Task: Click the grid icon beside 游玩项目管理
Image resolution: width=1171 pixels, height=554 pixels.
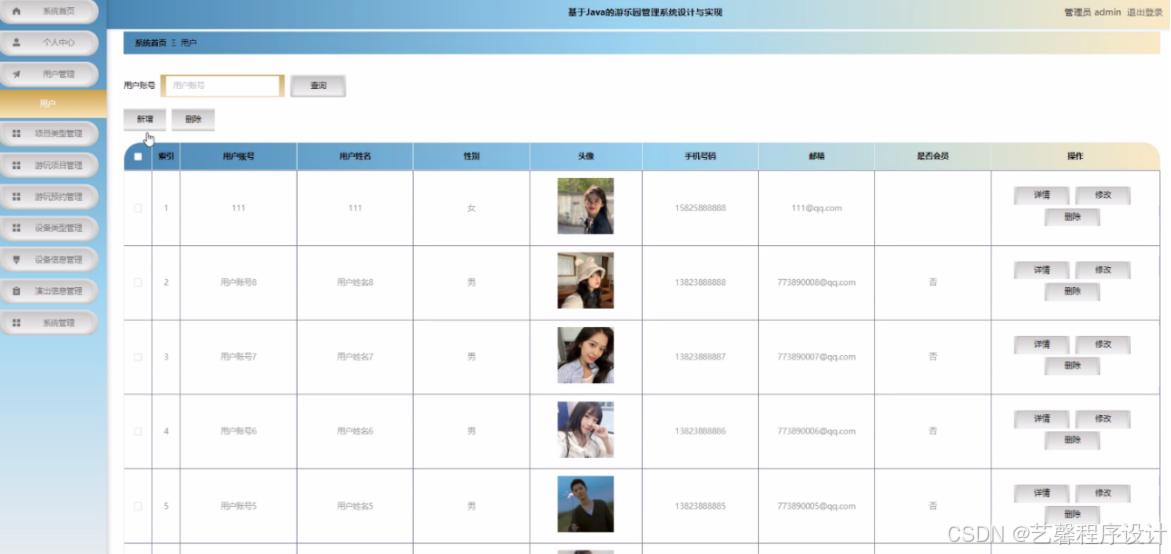Action: [16, 165]
